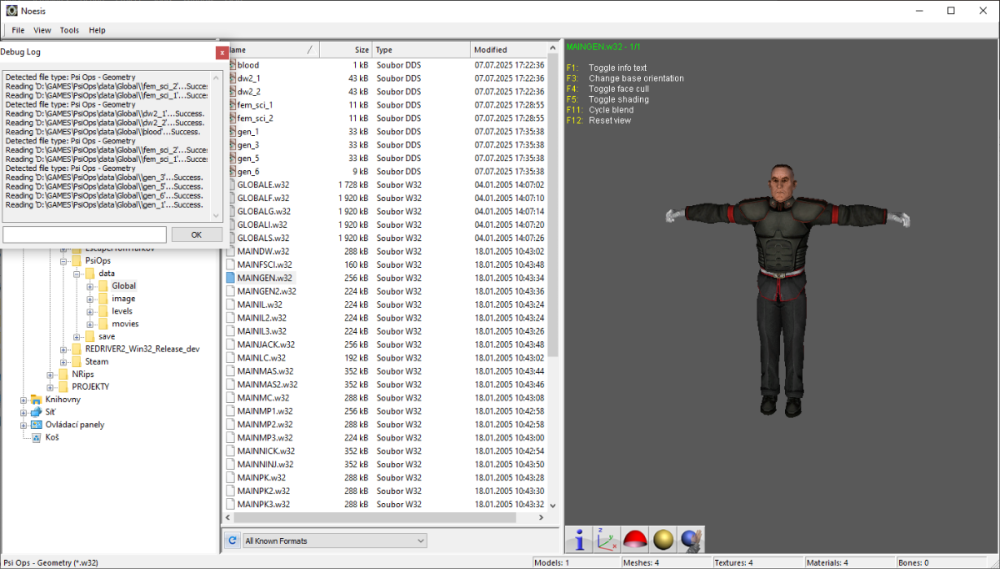The image size is (1000, 569).
Task: Open the All Known Formats dropdown
Action: (x=335, y=541)
